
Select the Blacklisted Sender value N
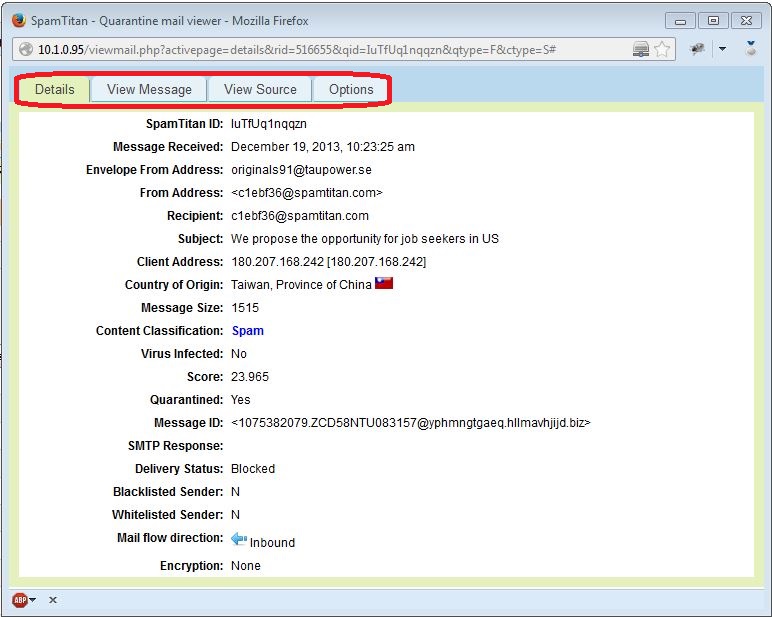(x=235, y=492)
